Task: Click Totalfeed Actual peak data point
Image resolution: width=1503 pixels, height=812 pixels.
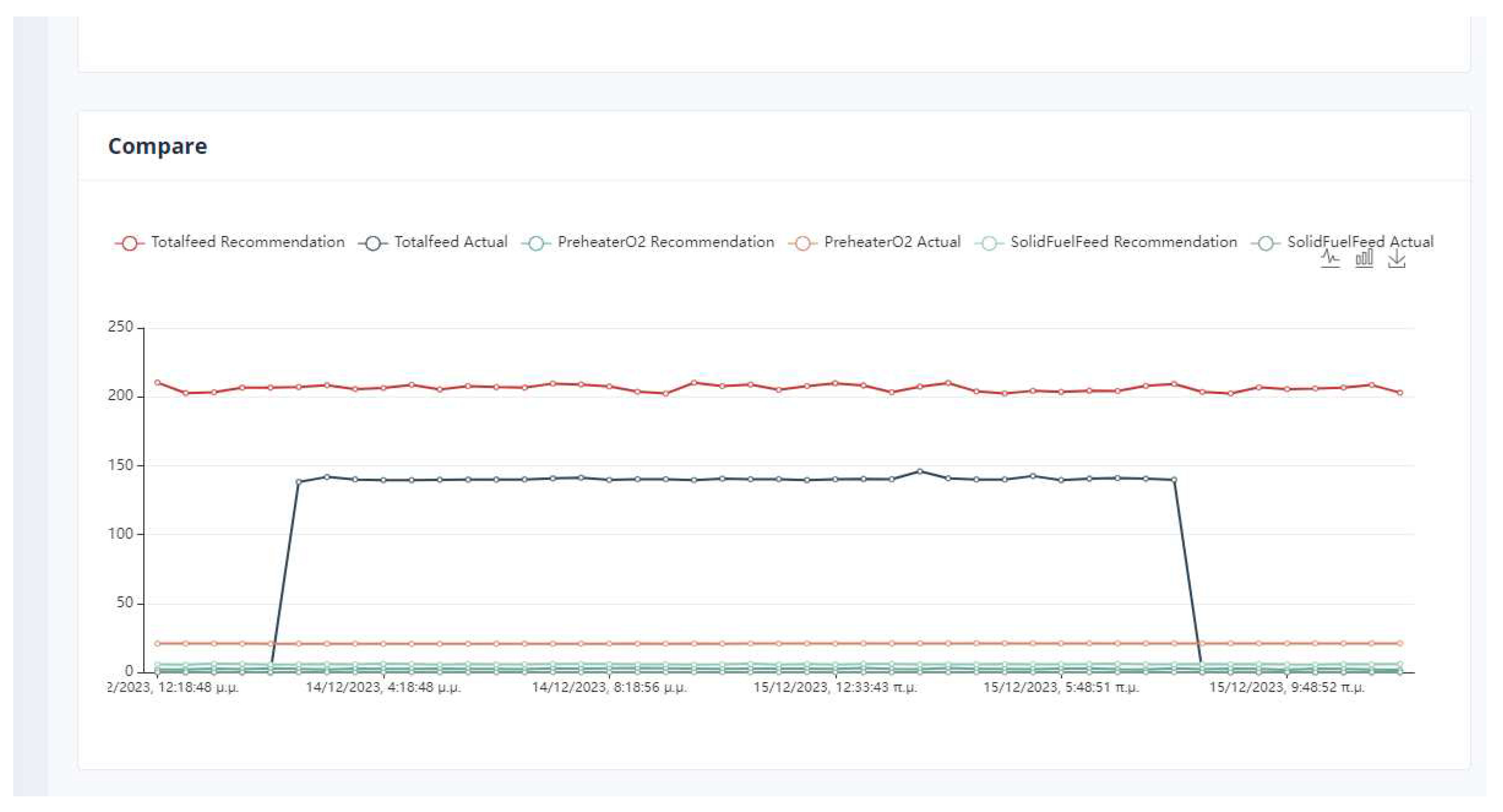Action: pos(919,471)
